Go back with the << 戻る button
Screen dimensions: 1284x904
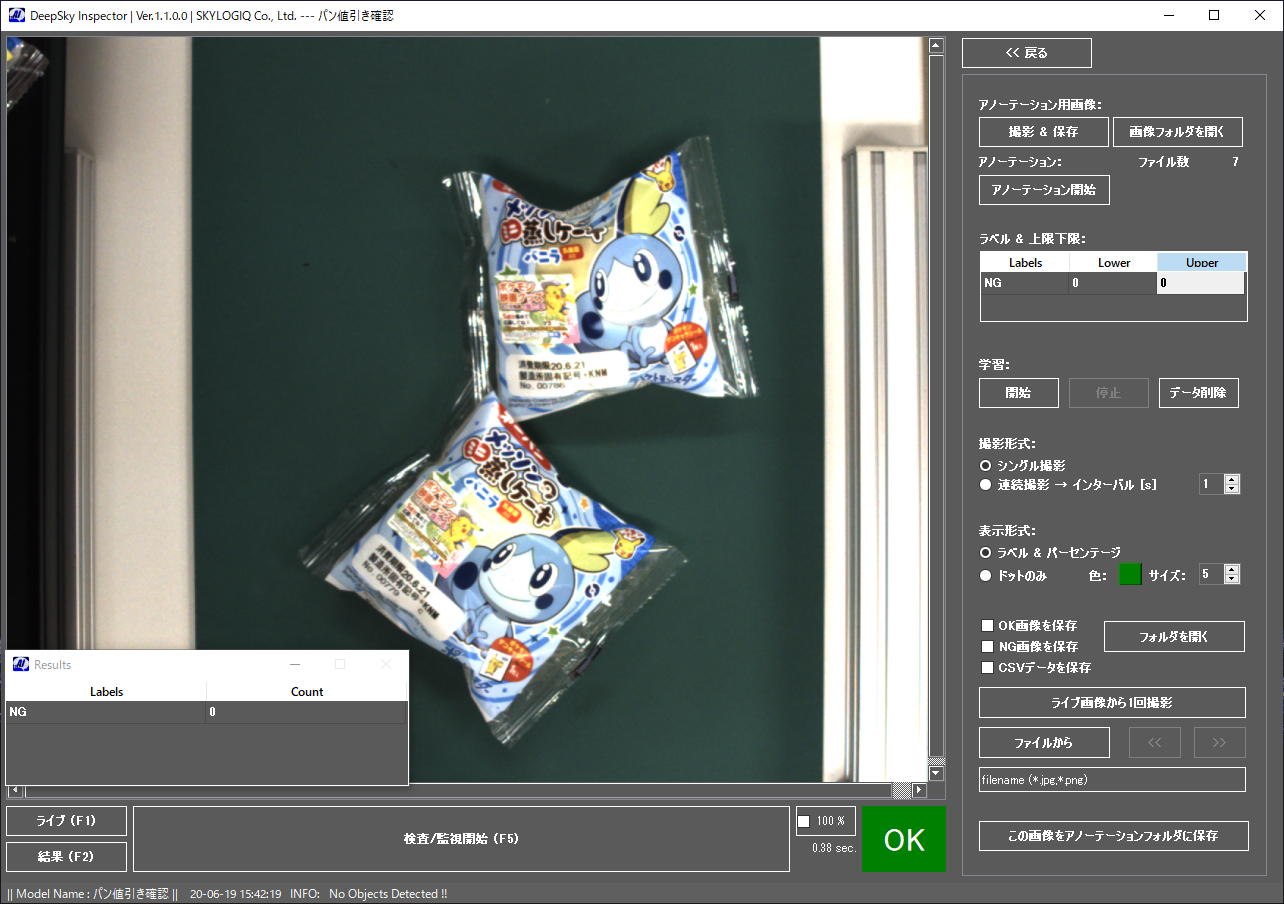1027,53
